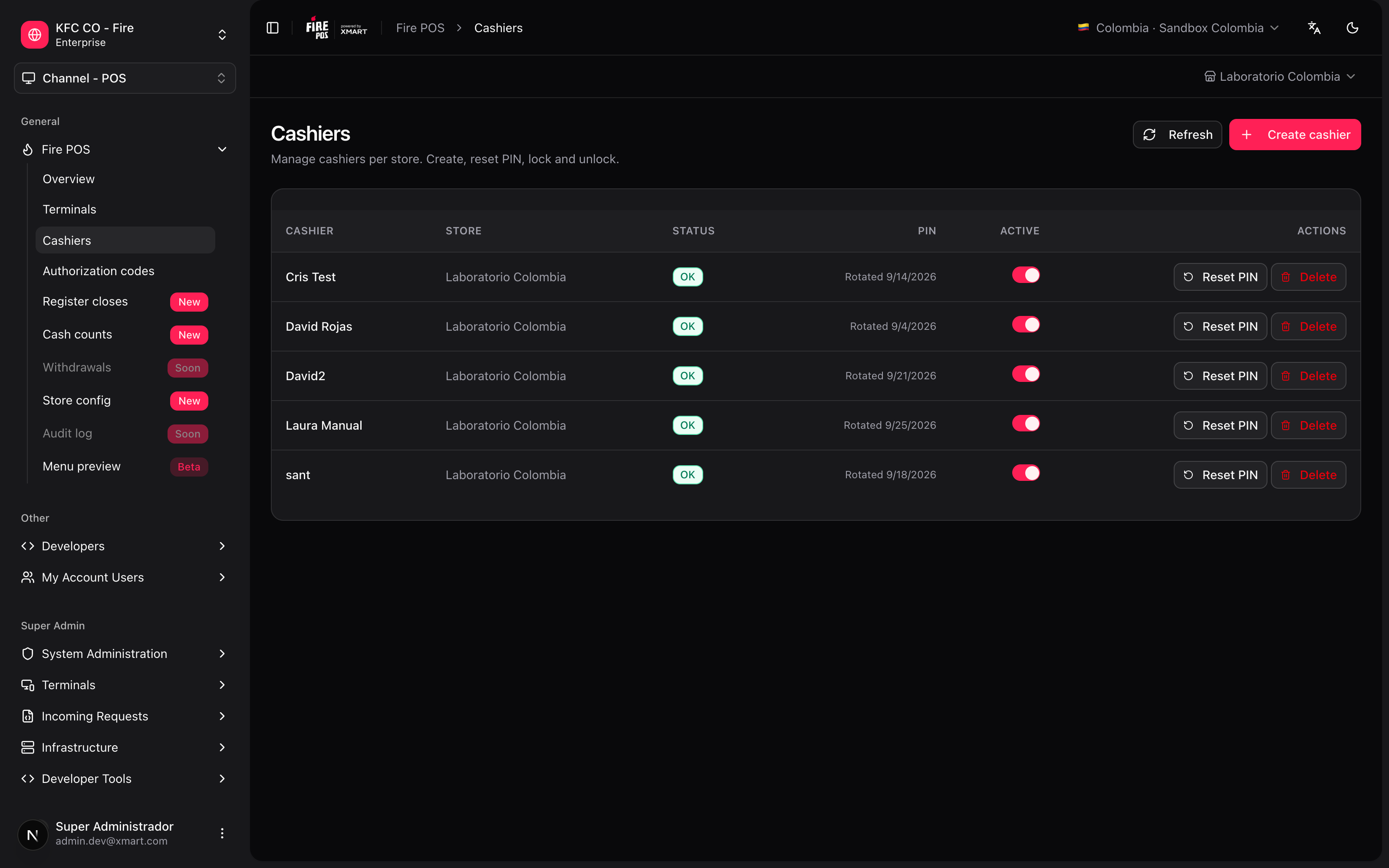Open the Menu preview menu item
The width and height of the screenshot is (1389, 868).
125,466
